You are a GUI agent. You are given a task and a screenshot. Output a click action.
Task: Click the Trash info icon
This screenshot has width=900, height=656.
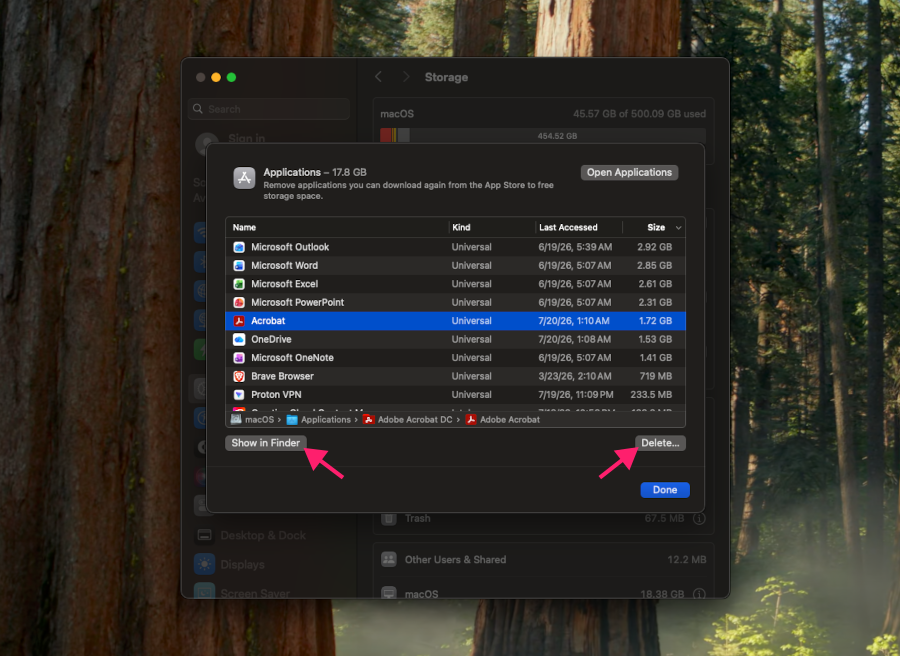(x=699, y=519)
